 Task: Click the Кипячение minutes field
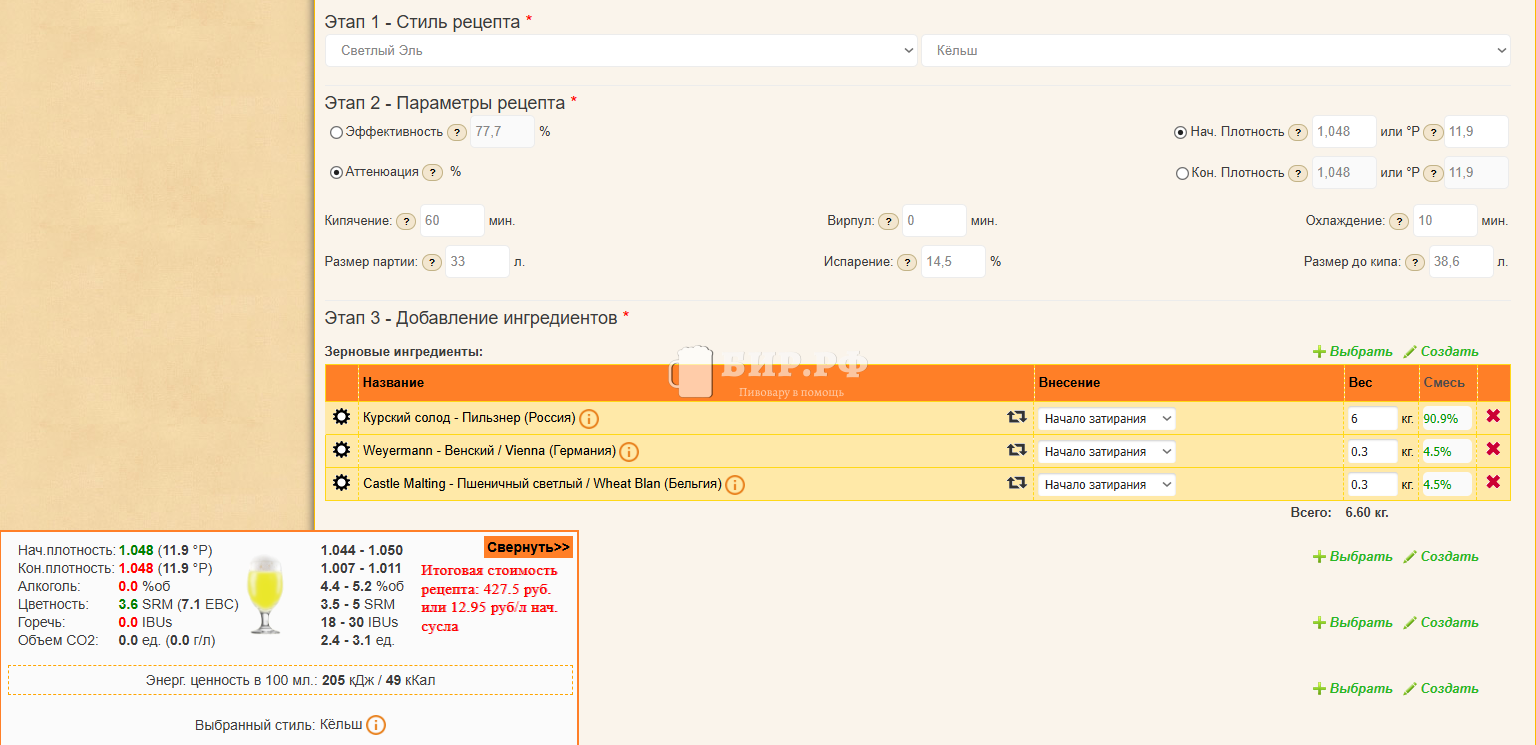452,220
